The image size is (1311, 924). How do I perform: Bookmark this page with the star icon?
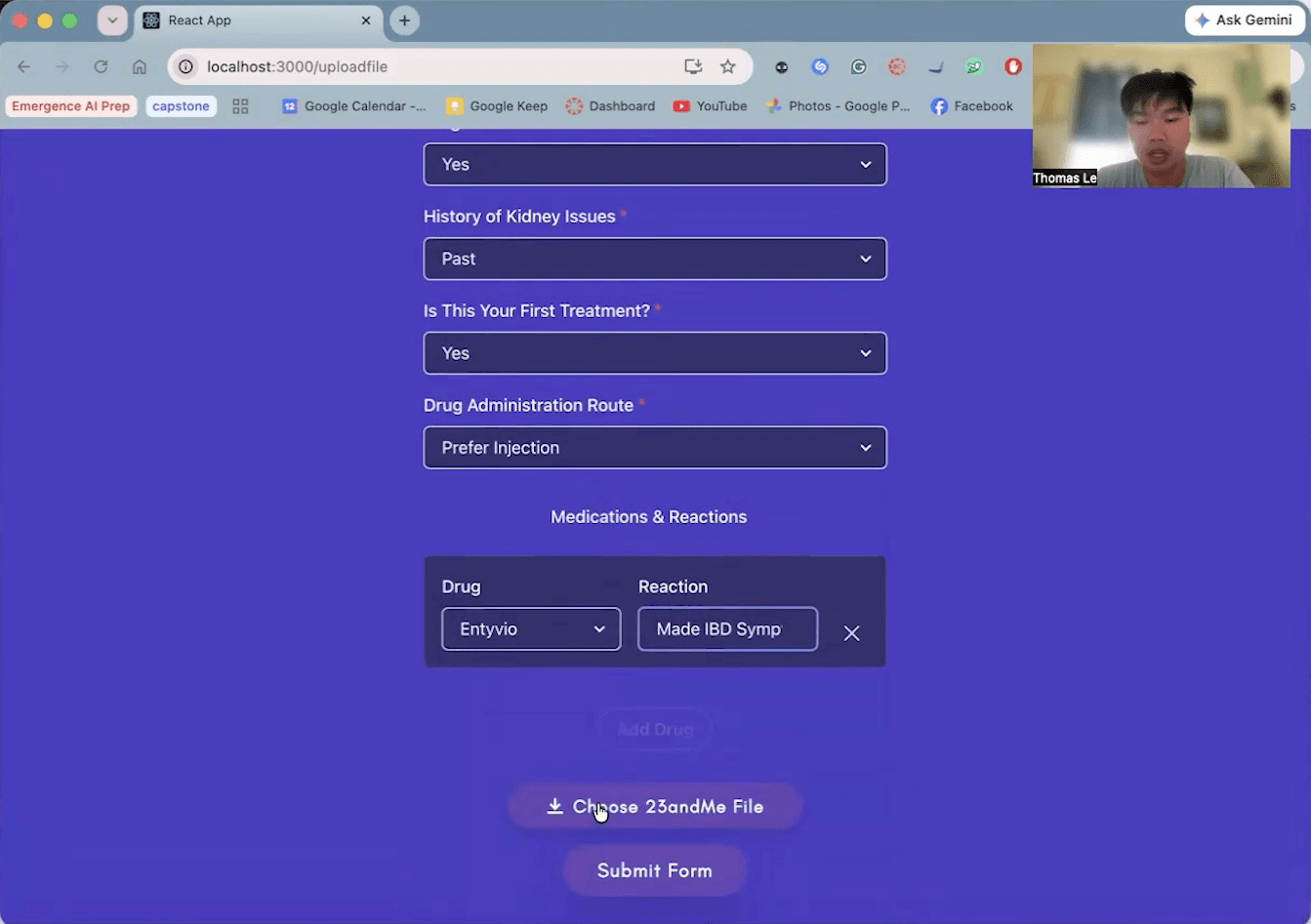pos(728,66)
